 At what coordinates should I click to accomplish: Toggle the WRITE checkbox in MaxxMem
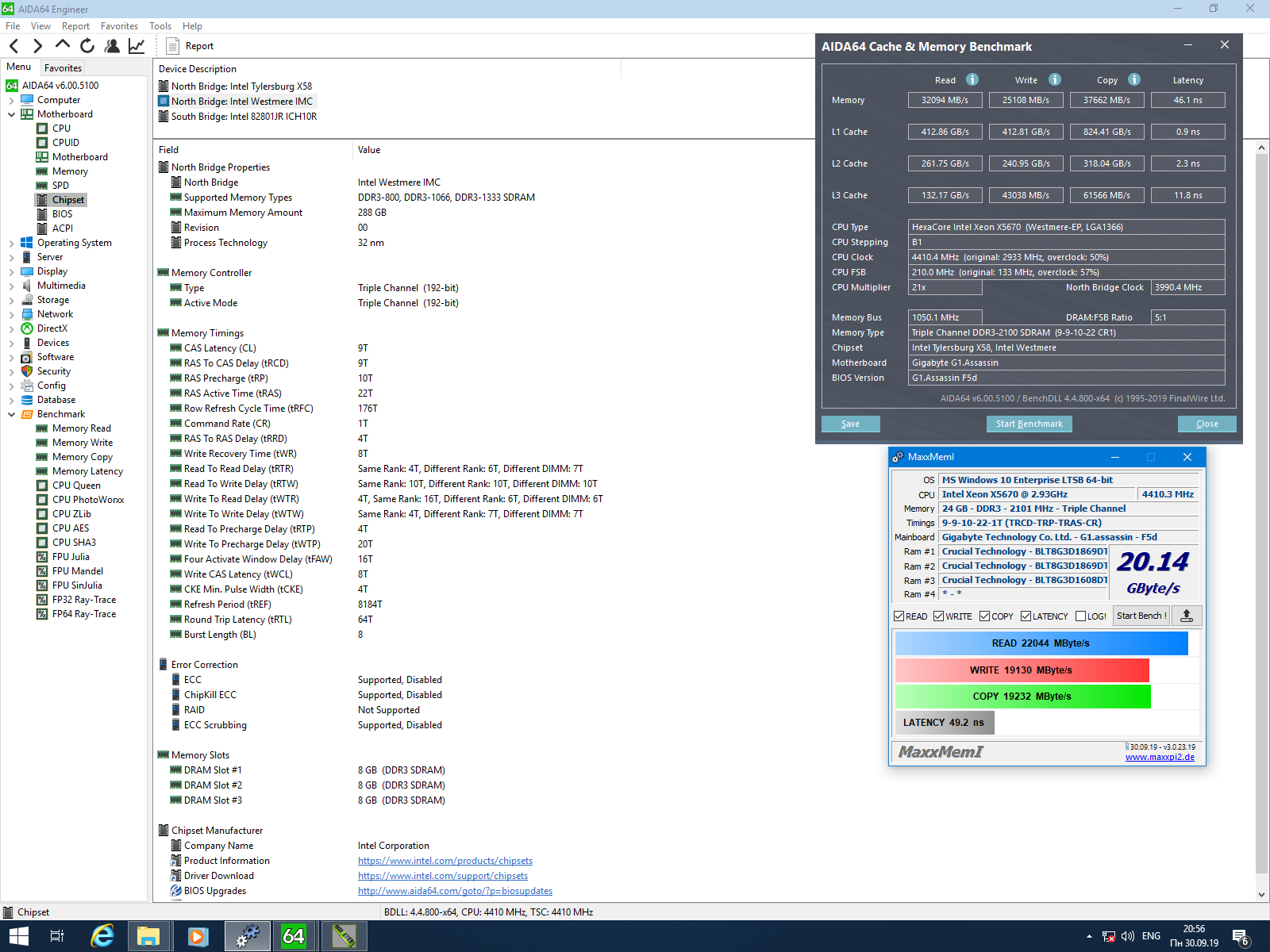(939, 616)
